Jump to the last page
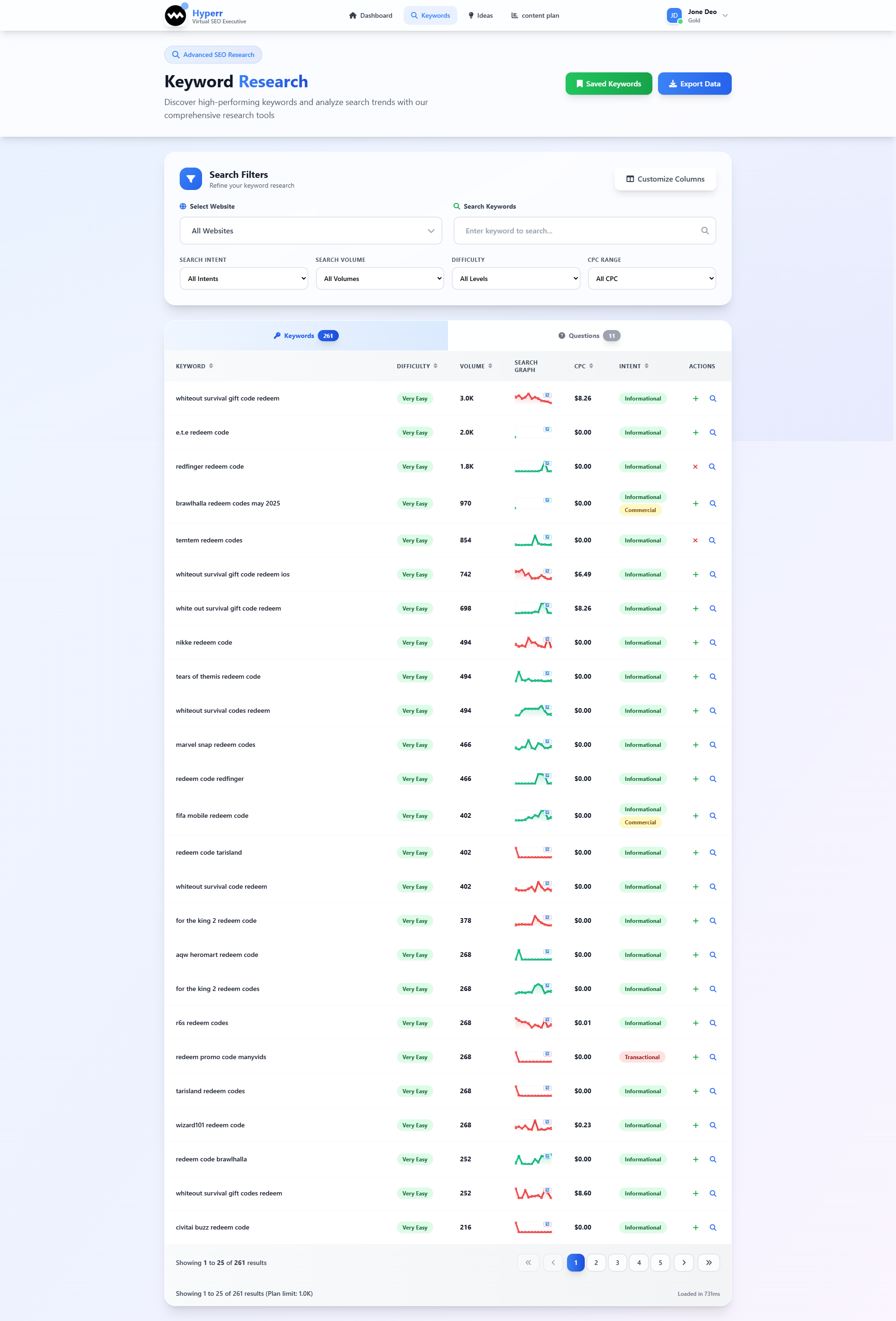The image size is (896, 1321). [x=708, y=1263]
